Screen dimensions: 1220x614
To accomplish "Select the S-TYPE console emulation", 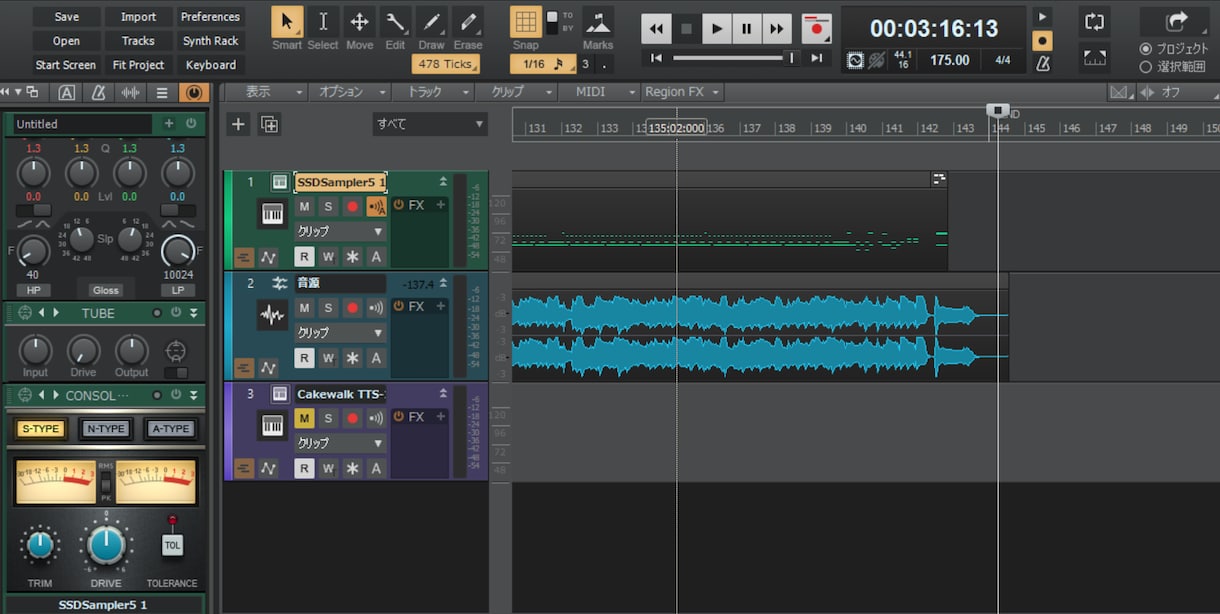I will pyautogui.click(x=41, y=429).
